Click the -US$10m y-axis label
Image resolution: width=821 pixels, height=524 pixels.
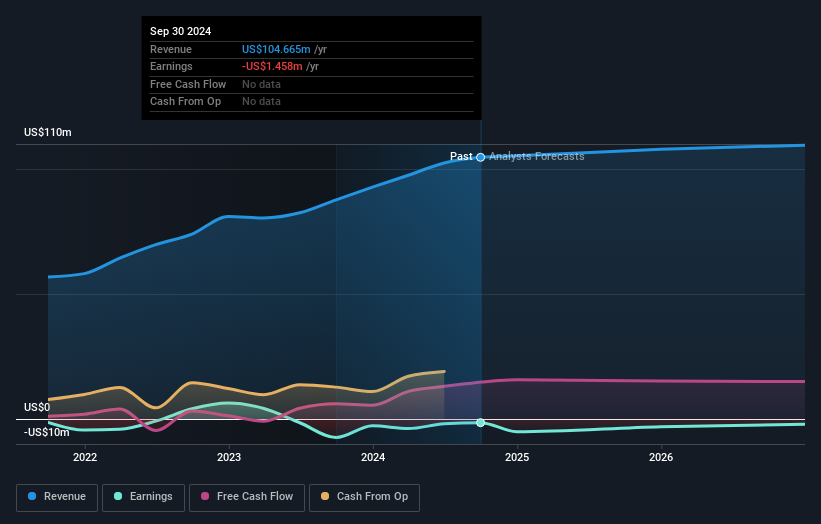tap(47, 432)
